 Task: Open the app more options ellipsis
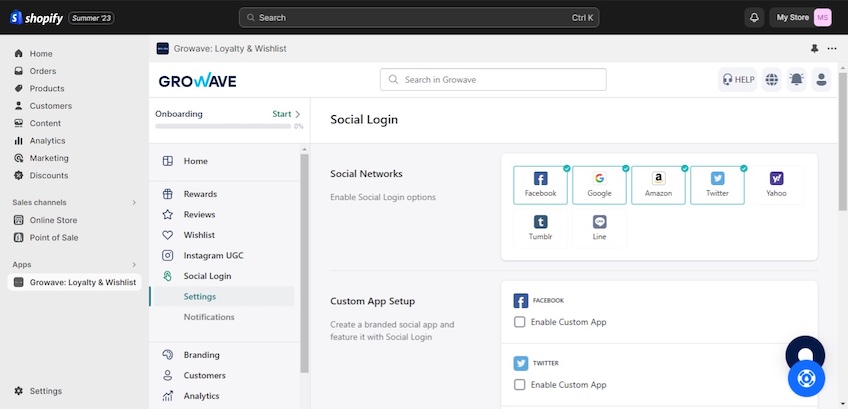[x=832, y=49]
